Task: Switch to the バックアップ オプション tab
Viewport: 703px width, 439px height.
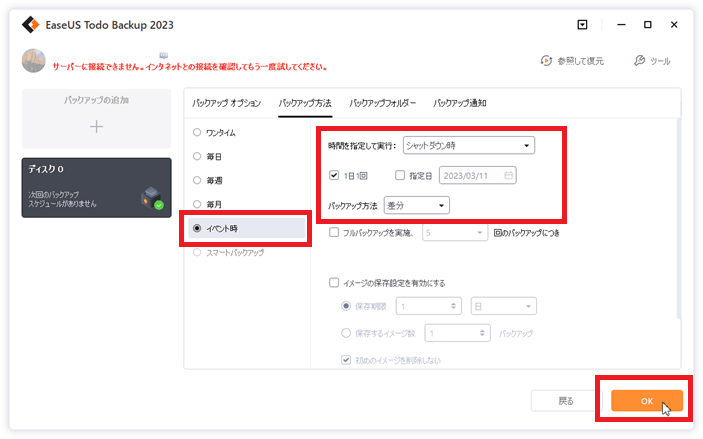Action: click(226, 103)
